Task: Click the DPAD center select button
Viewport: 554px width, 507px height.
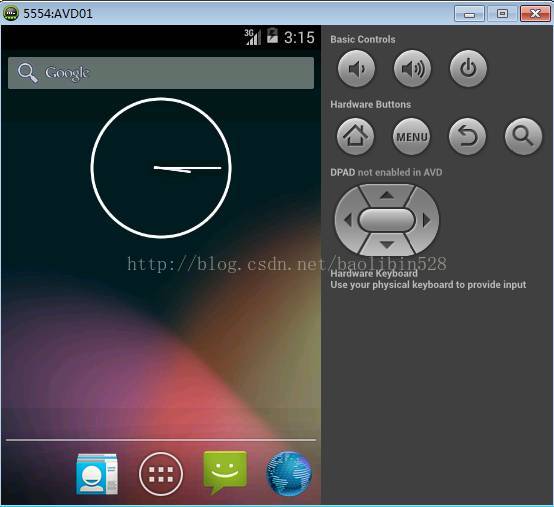Action: click(387, 220)
